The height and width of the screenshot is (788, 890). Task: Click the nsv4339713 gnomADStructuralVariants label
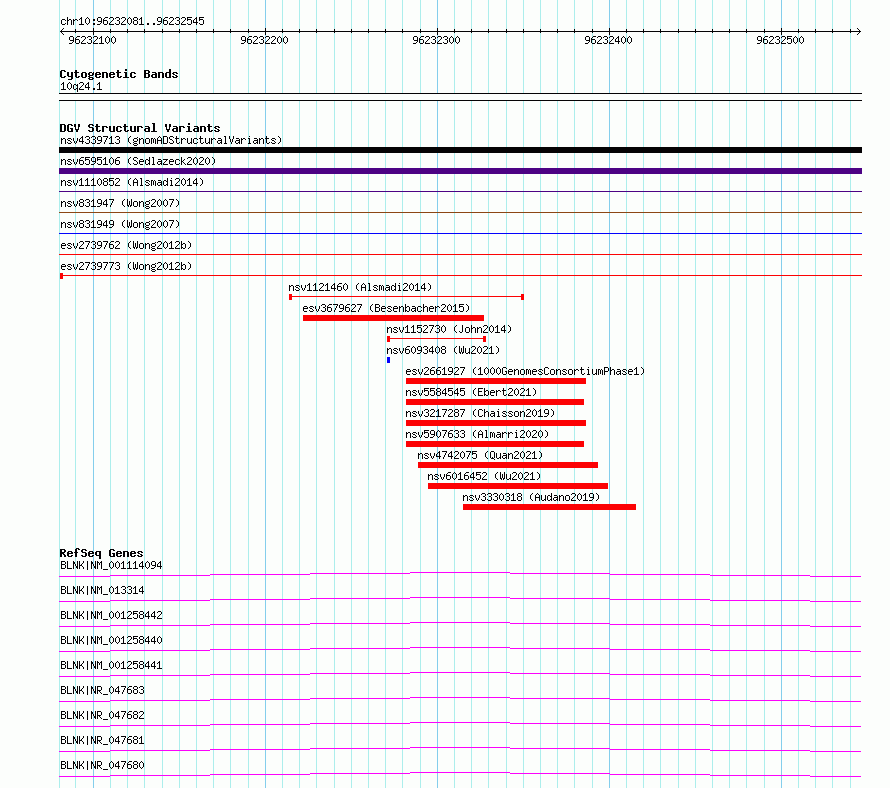[x=171, y=140]
